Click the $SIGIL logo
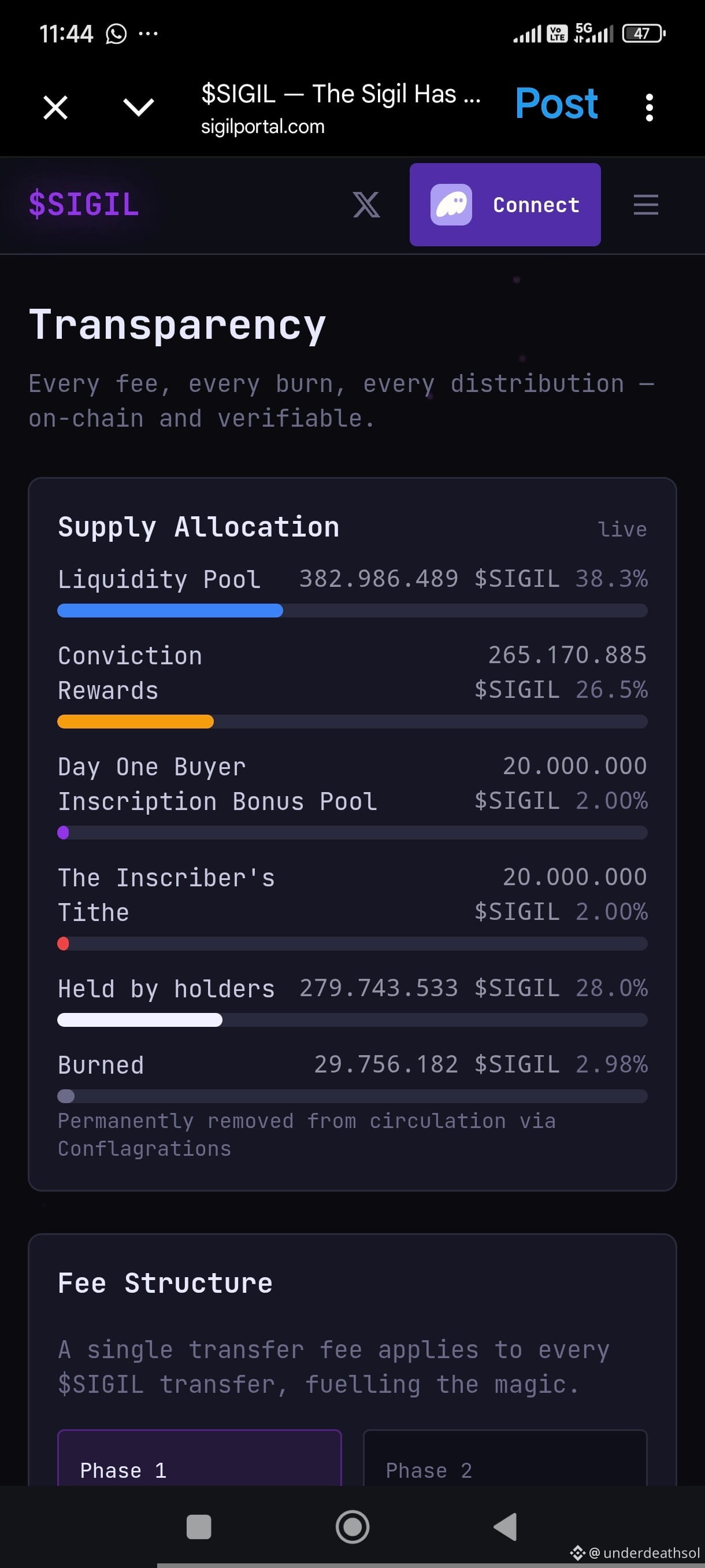 [84, 204]
